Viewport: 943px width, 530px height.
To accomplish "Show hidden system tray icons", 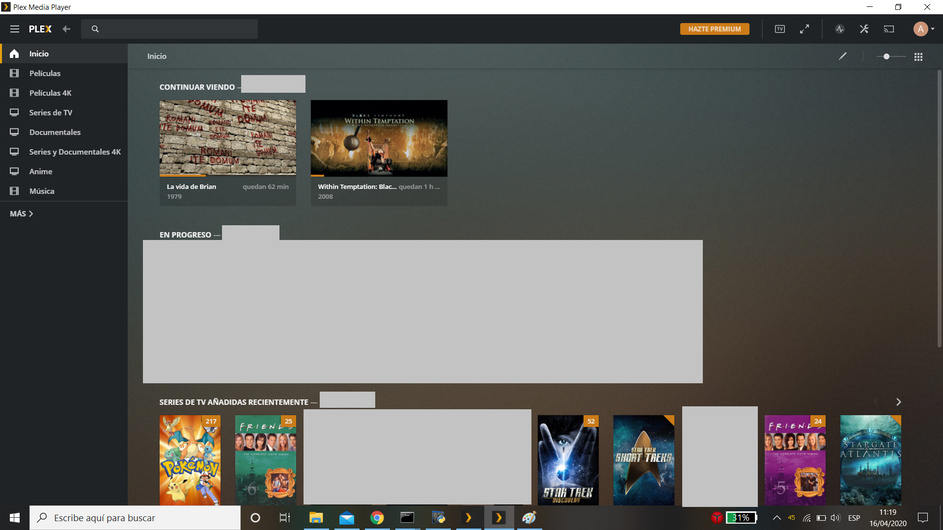I will [776, 517].
